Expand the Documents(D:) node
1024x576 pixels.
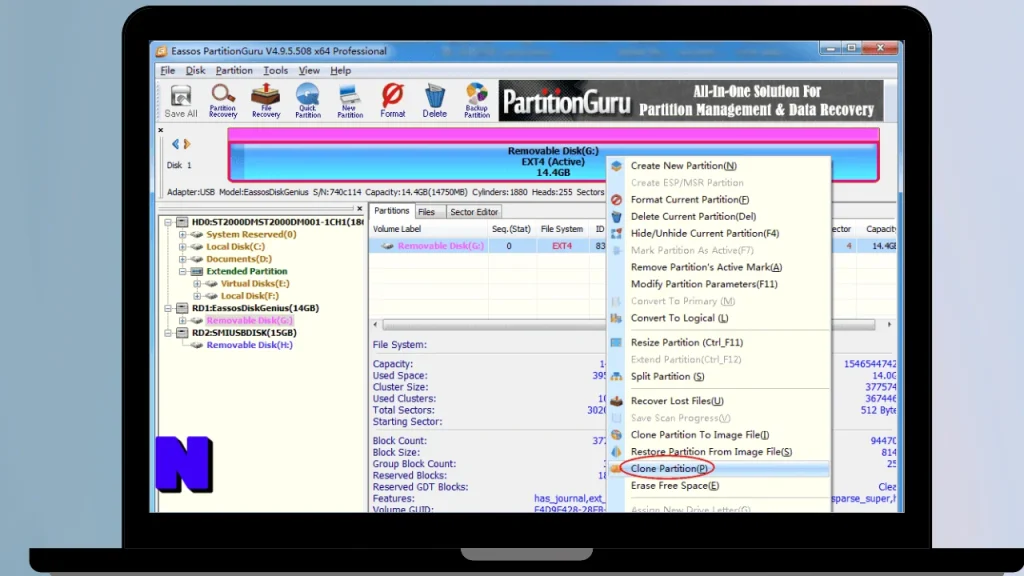click(x=182, y=259)
